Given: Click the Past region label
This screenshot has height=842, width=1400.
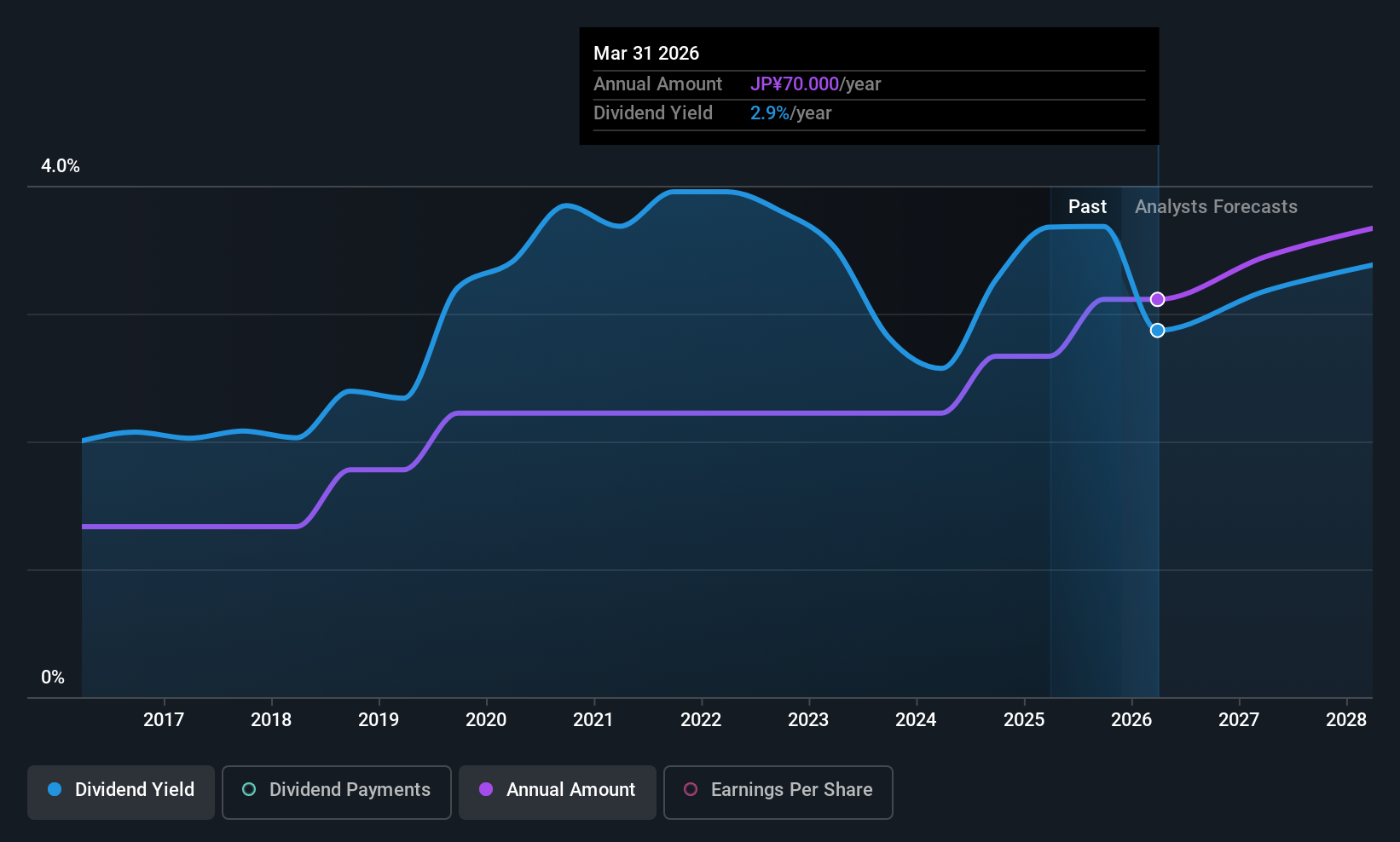Looking at the screenshot, I should [x=1087, y=207].
